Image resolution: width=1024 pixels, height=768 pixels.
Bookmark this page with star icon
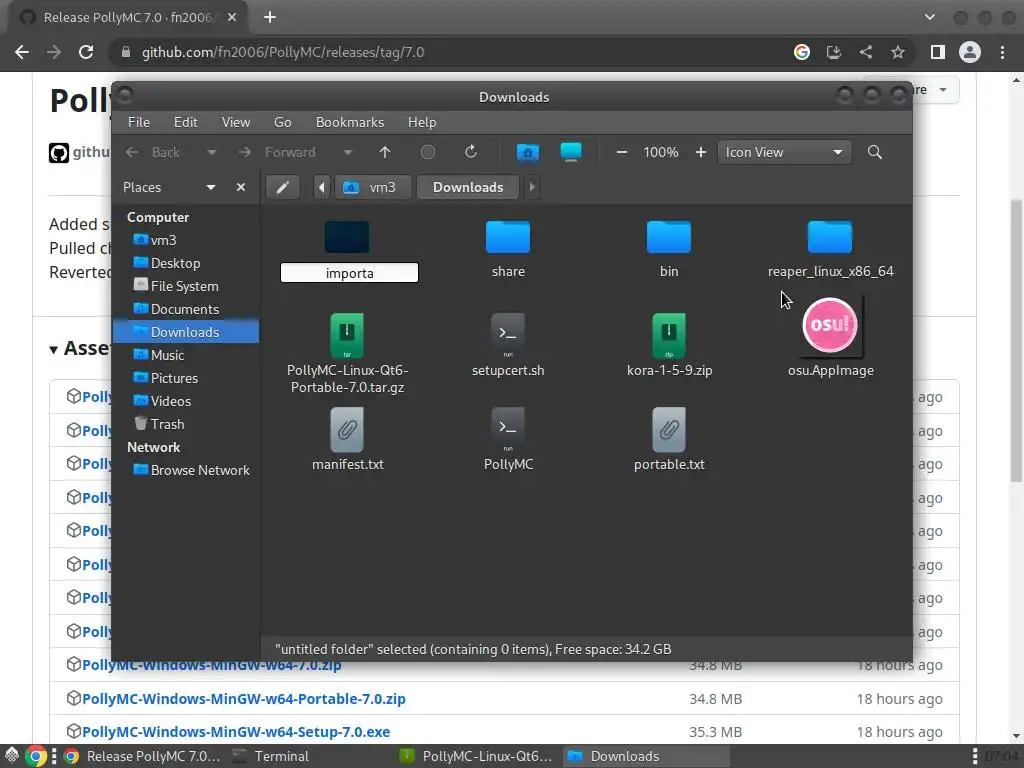coord(898,52)
